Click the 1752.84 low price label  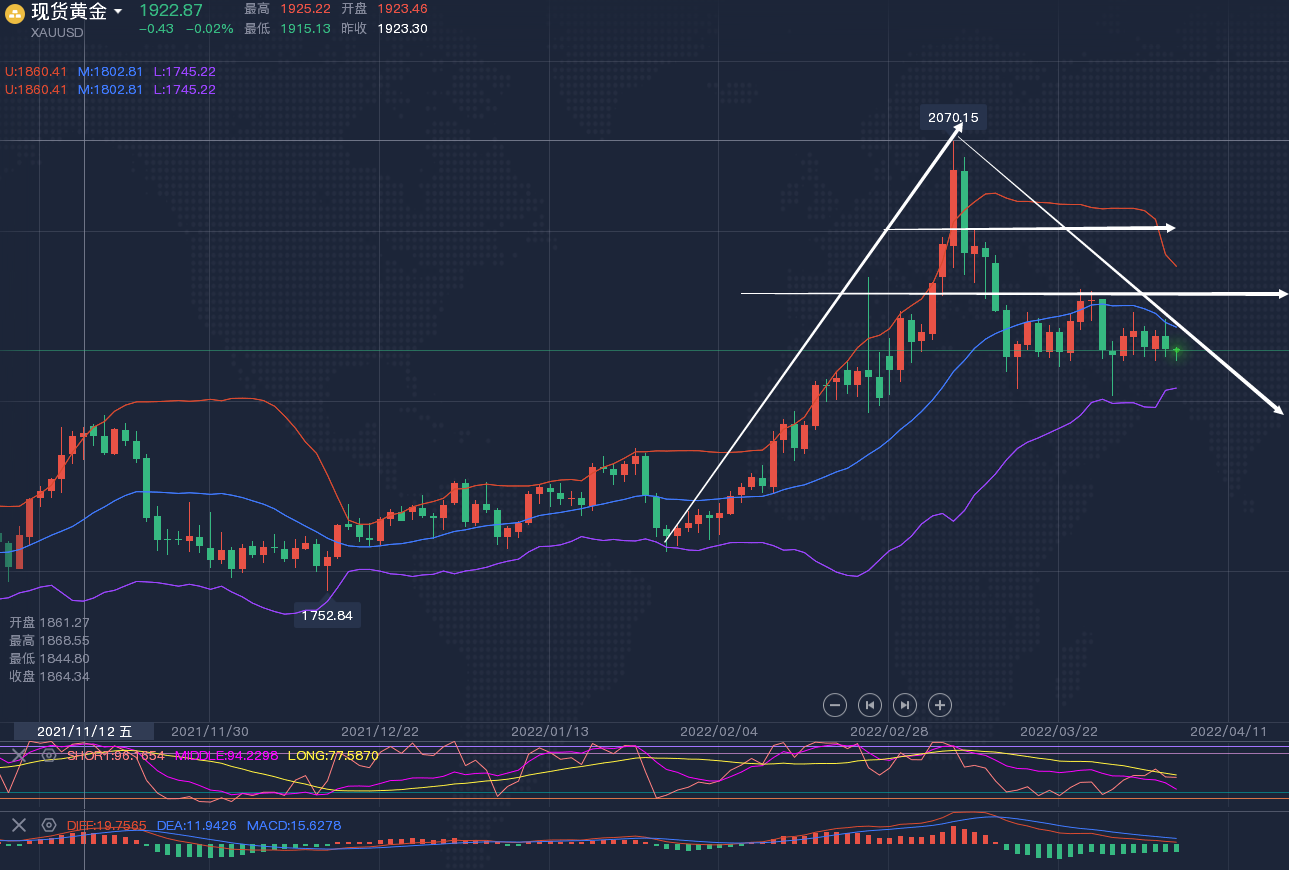[327, 615]
